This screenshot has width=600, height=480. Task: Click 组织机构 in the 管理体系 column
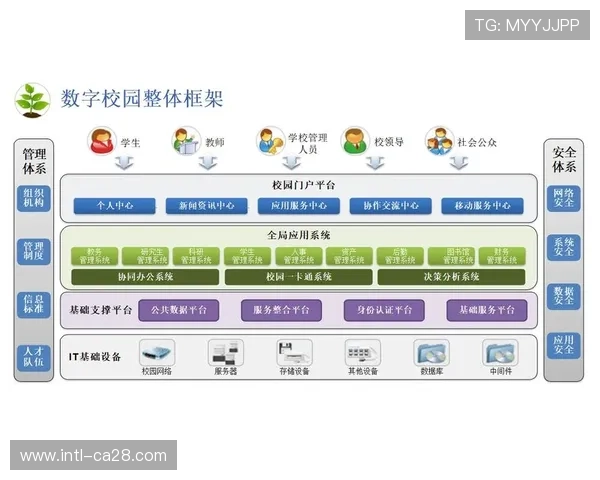coord(34,198)
